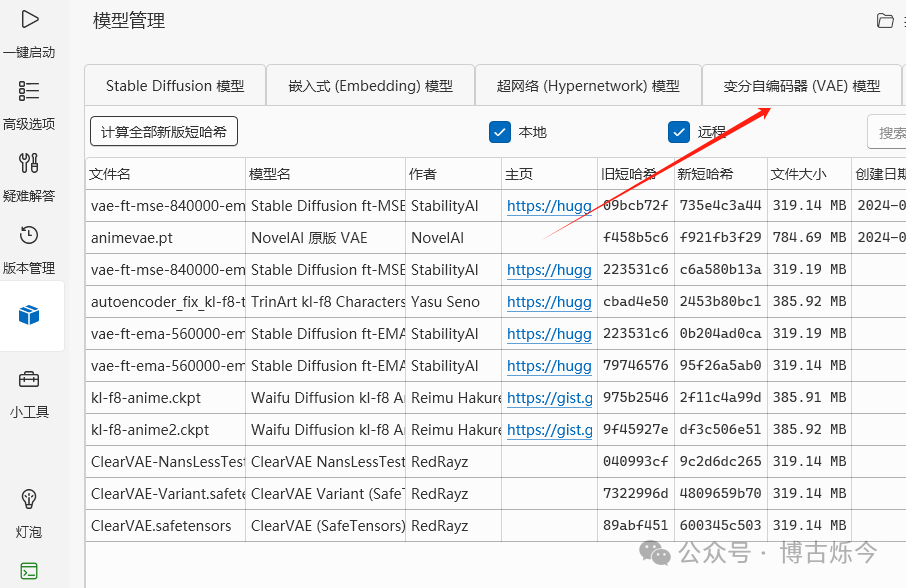Uncheck the 本地 checkbox
The image size is (906, 588).
[499, 131]
